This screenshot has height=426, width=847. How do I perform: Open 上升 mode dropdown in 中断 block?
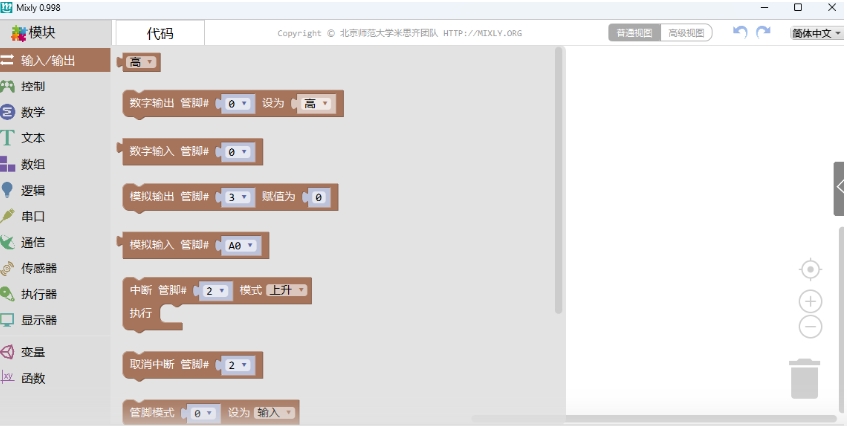tap(287, 290)
